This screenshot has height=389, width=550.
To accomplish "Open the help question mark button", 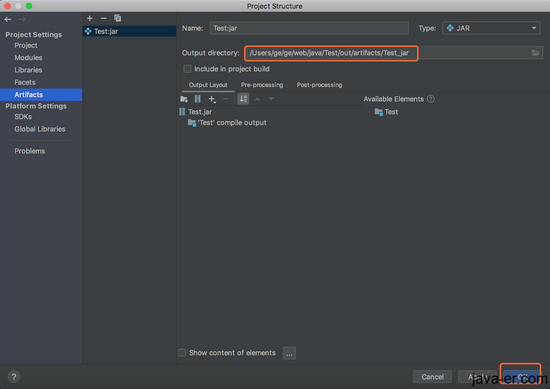I will (x=14, y=377).
